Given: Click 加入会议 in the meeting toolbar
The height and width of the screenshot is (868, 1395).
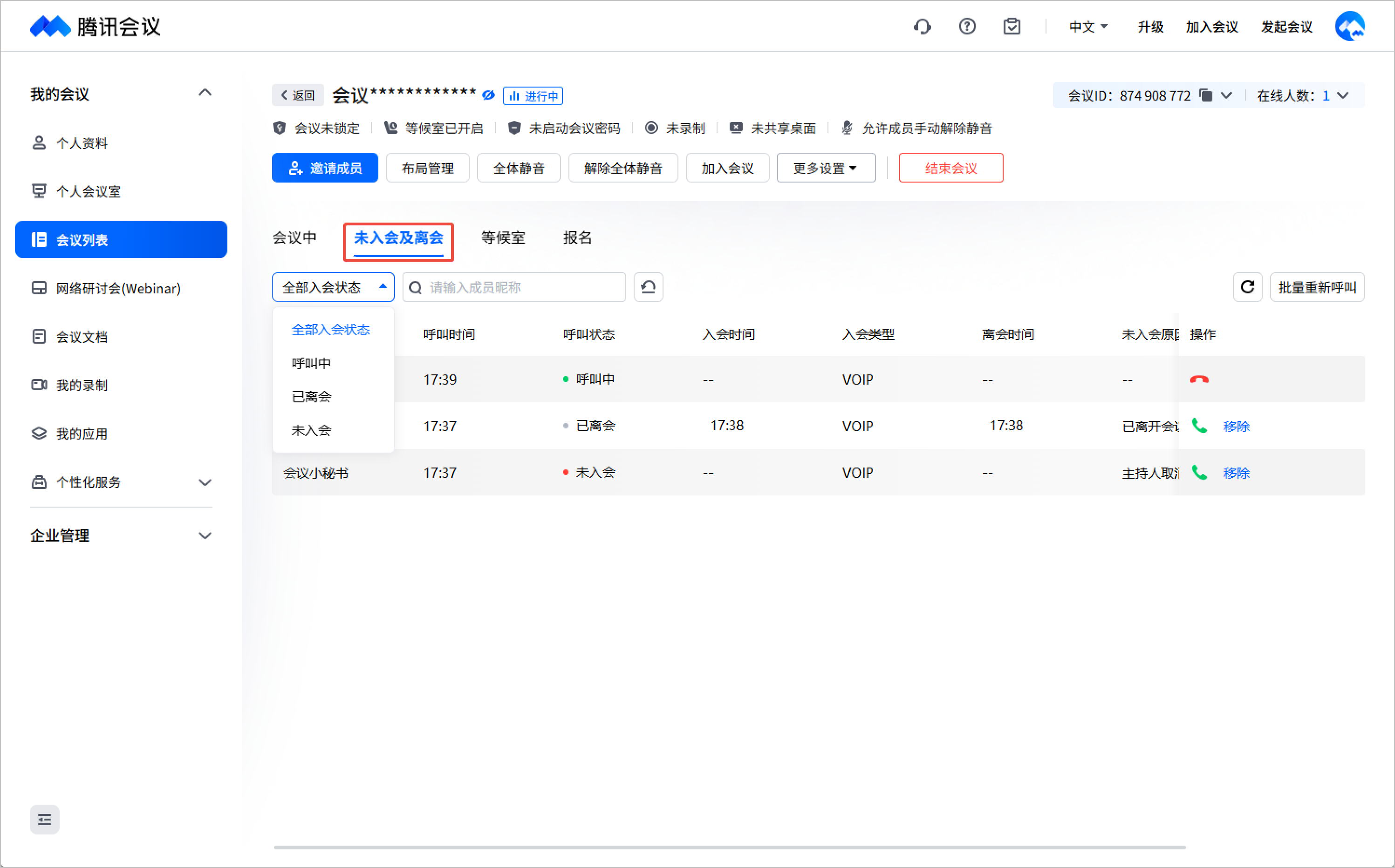Looking at the screenshot, I should [x=727, y=168].
